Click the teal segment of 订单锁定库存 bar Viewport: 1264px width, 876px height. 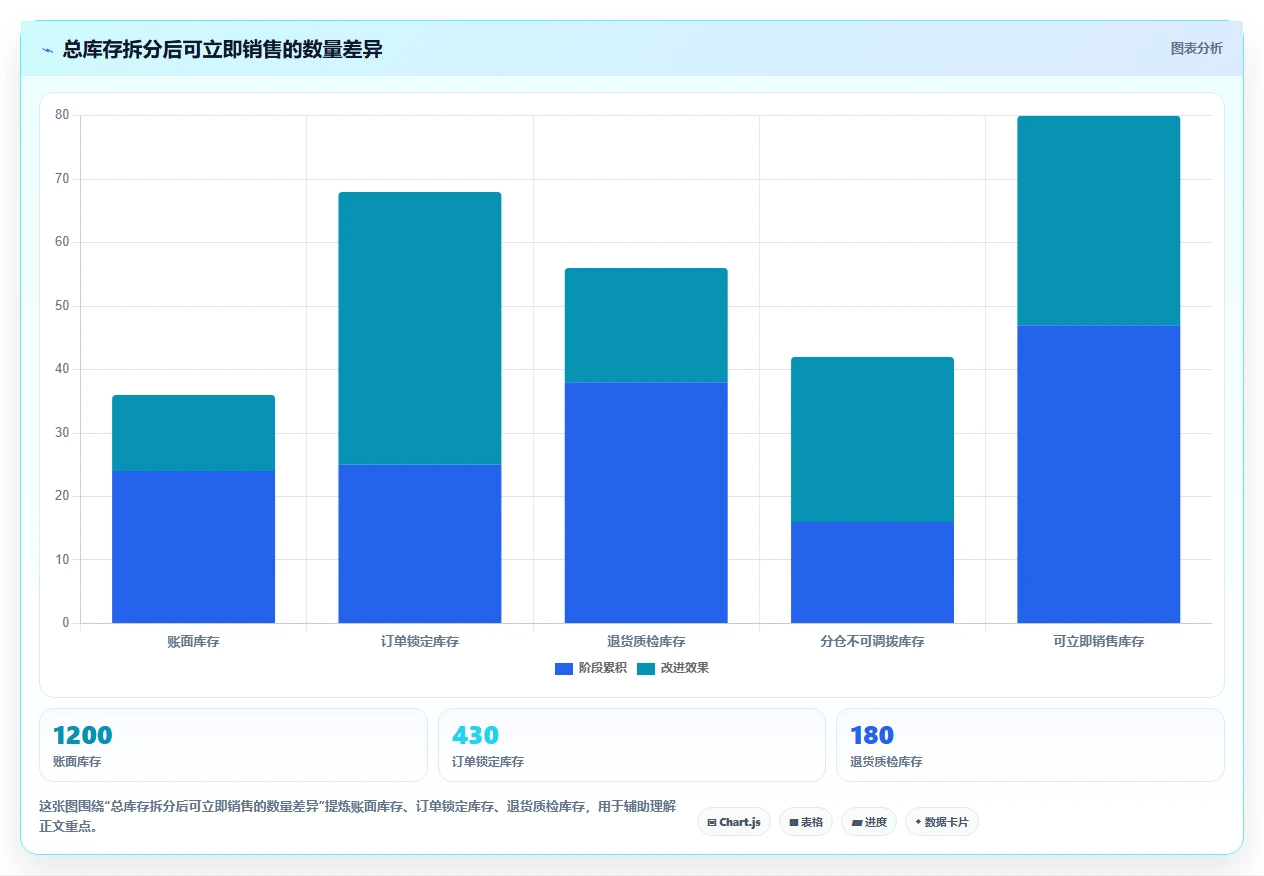[x=420, y=328]
